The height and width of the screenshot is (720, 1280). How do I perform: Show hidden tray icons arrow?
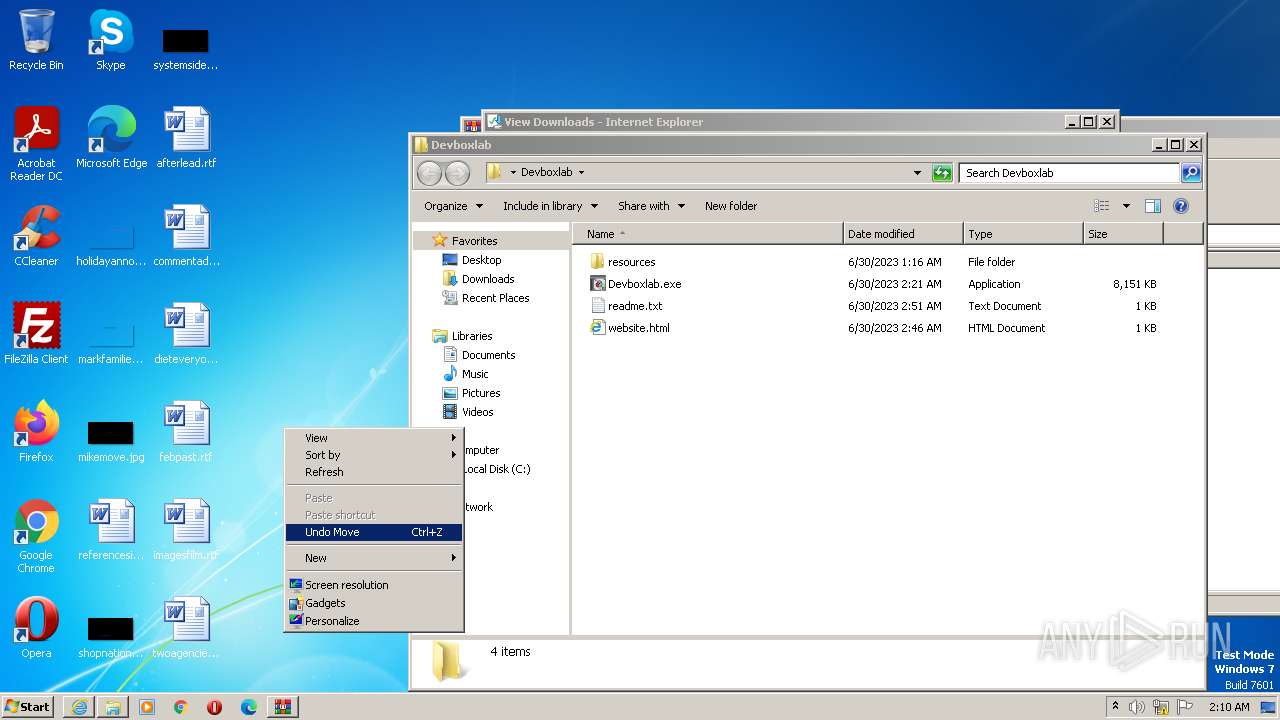pos(1115,707)
